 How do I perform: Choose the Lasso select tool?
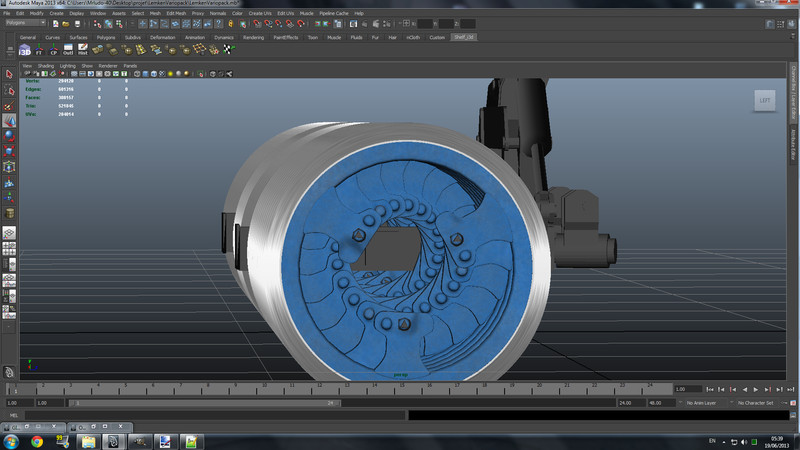tap(9, 90)
